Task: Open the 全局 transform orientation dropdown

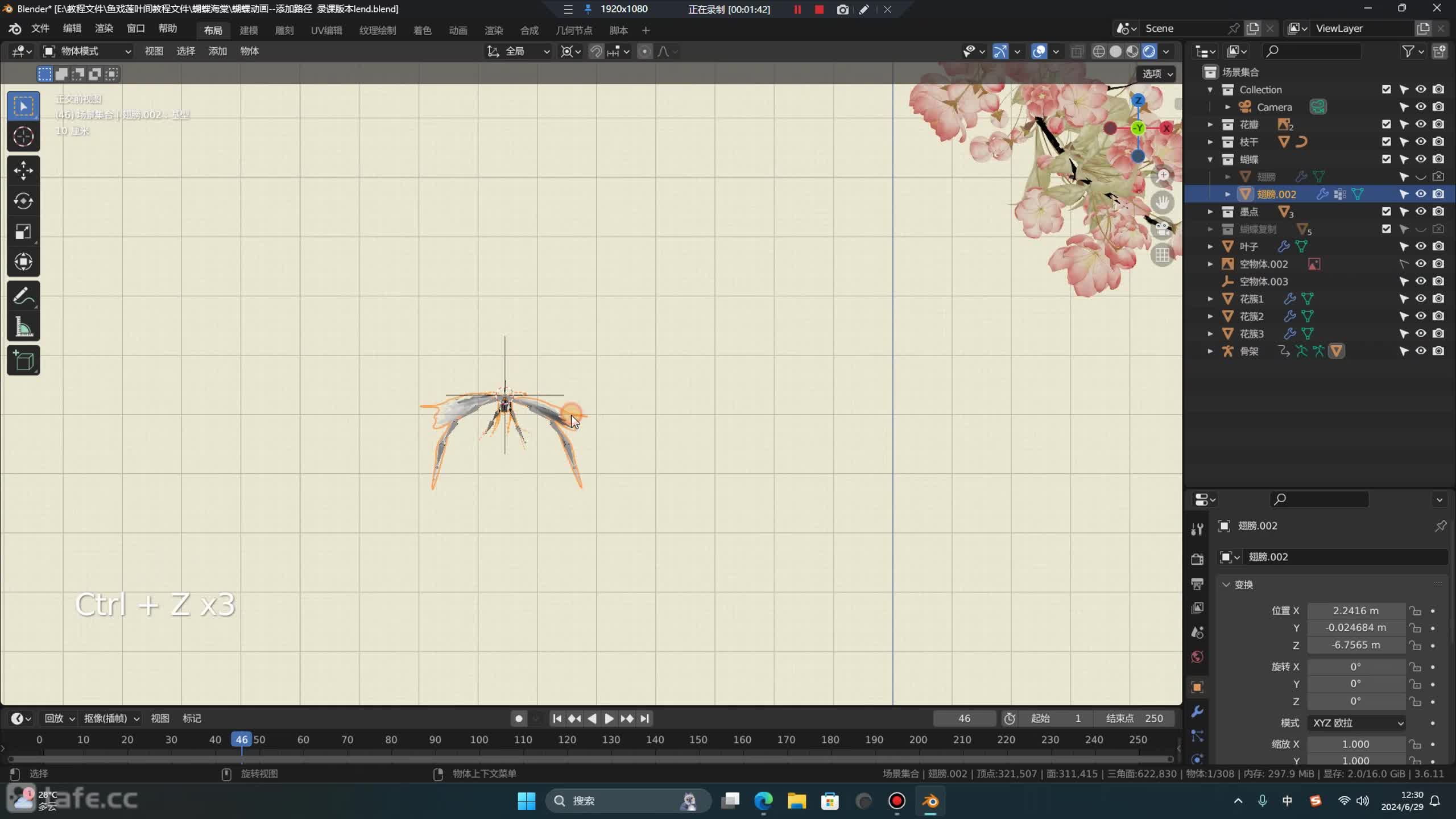Action: [x=519, y=52]
